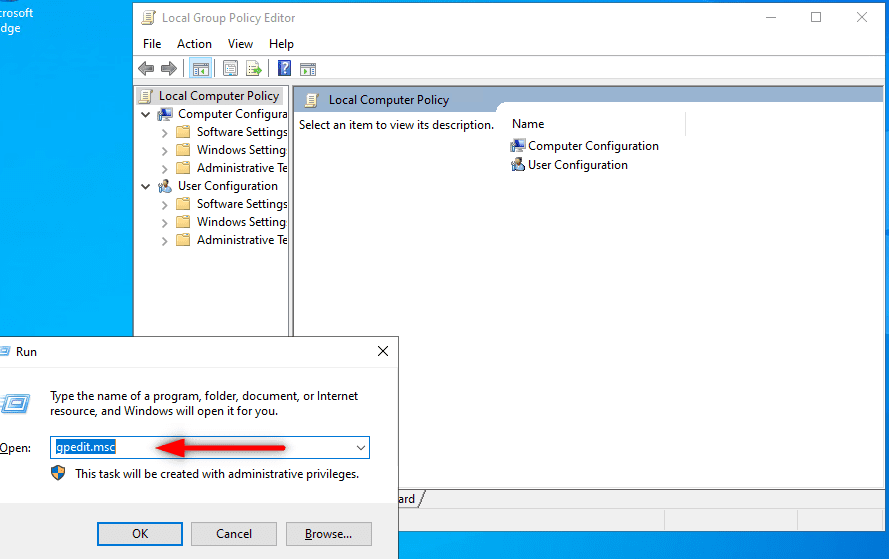Open Properties from toolbar icon
This screenshot has height=559, width=889.
231,69
